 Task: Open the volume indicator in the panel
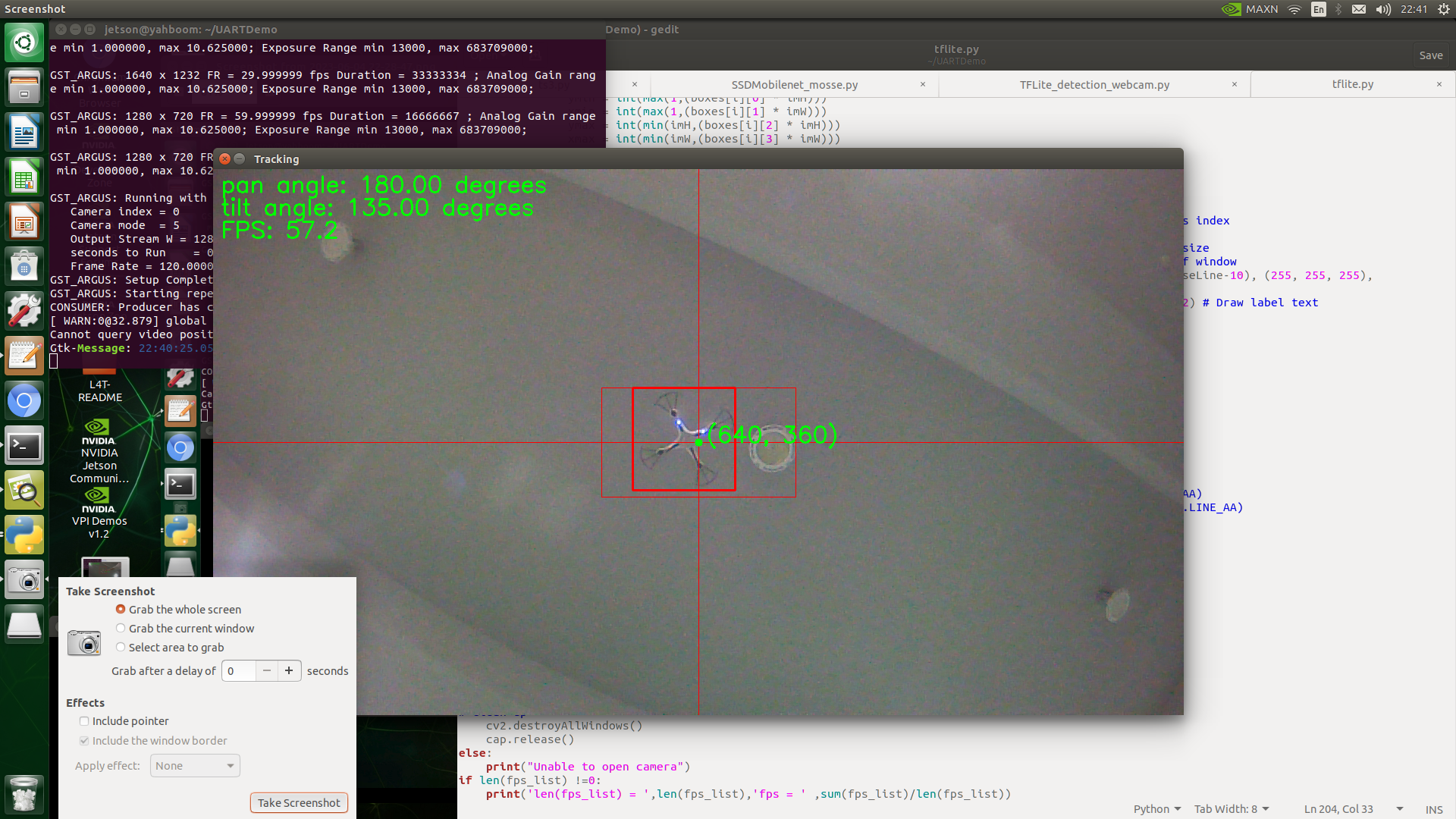point(1382,9)
